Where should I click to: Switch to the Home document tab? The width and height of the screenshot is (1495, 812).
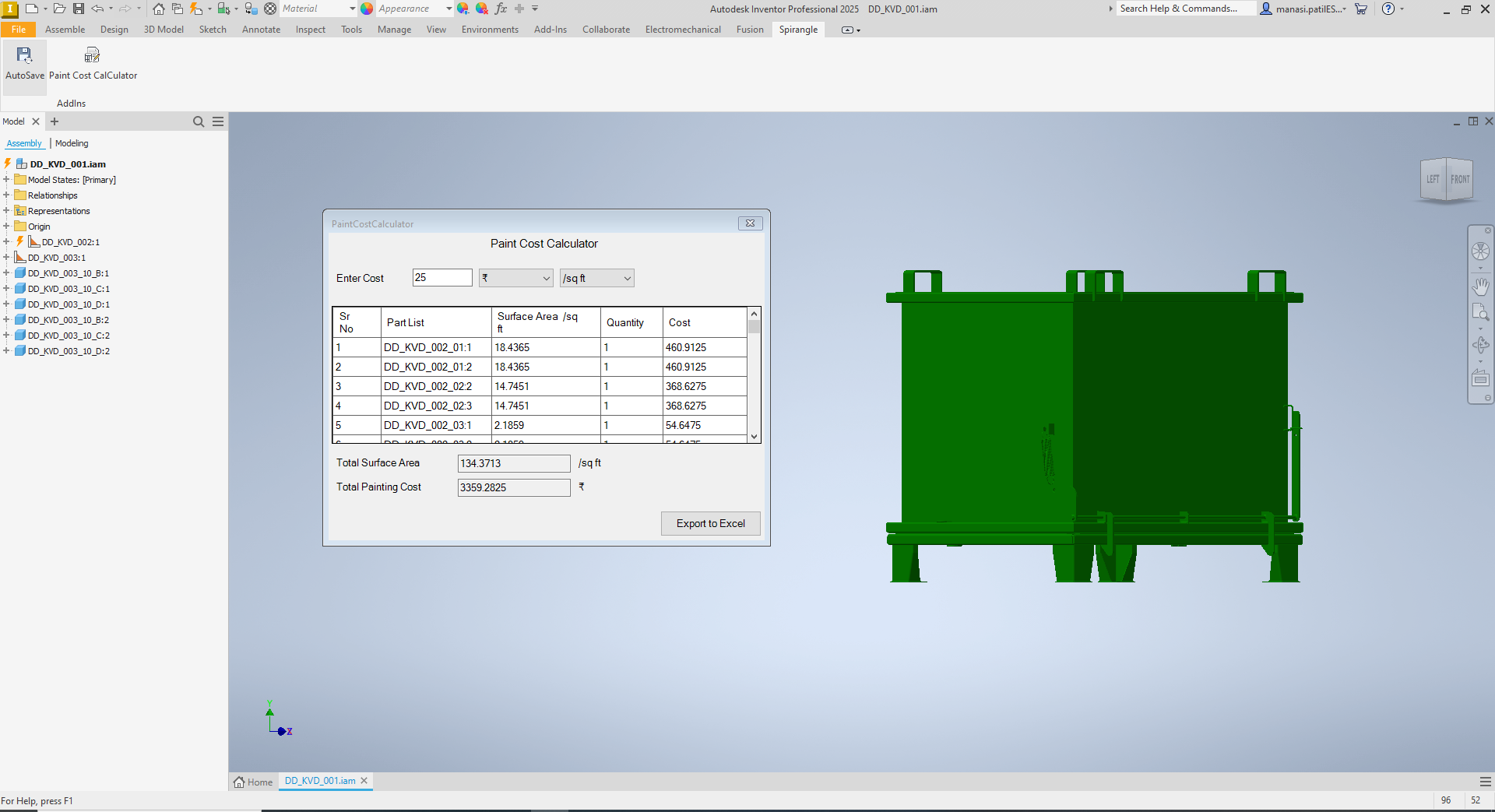click(253, 782)
